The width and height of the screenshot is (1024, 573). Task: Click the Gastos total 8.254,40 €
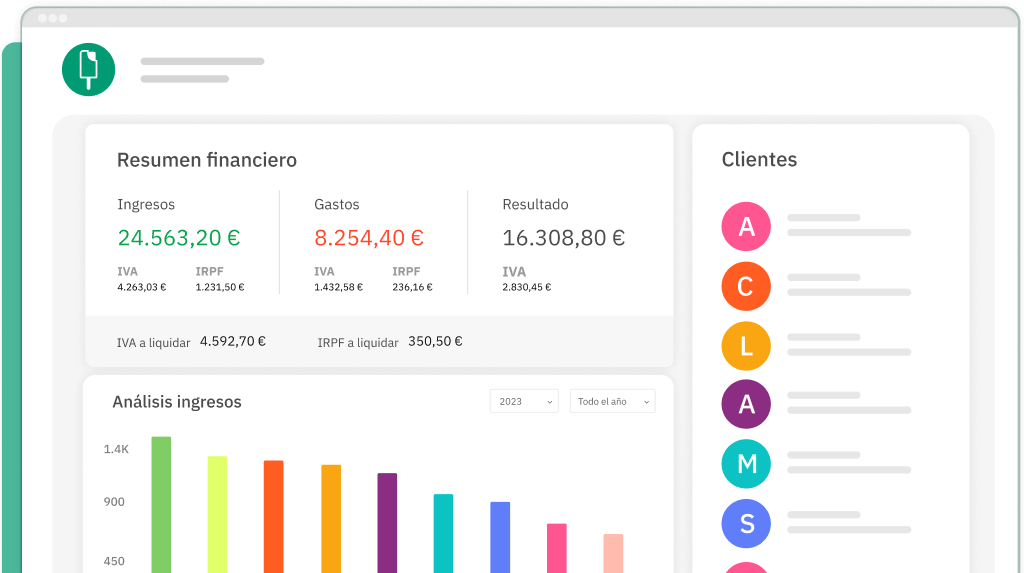click(369, 237)
